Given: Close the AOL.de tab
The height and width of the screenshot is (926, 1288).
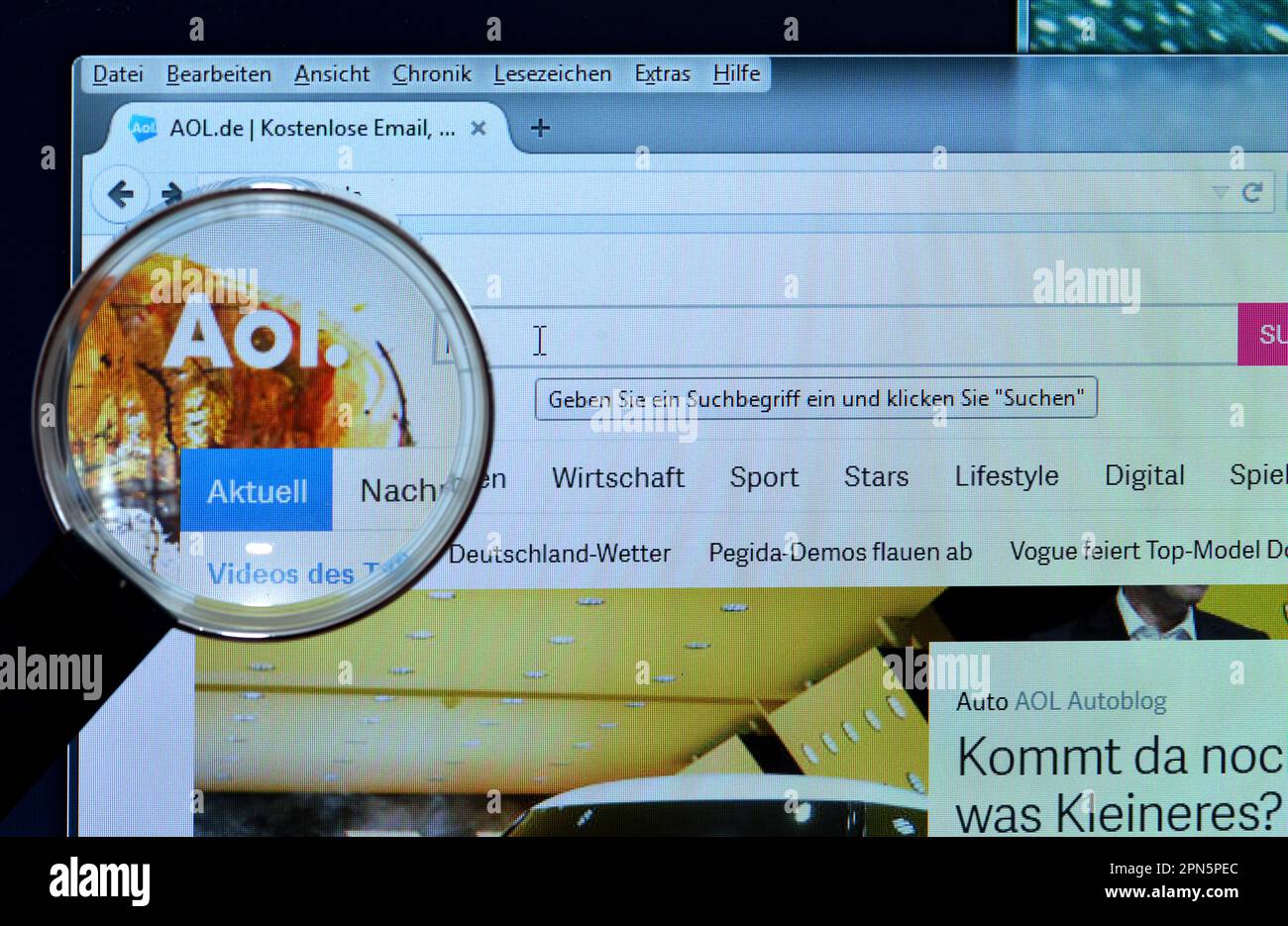Looking at the screenshot, I should [x=478, y=128].
